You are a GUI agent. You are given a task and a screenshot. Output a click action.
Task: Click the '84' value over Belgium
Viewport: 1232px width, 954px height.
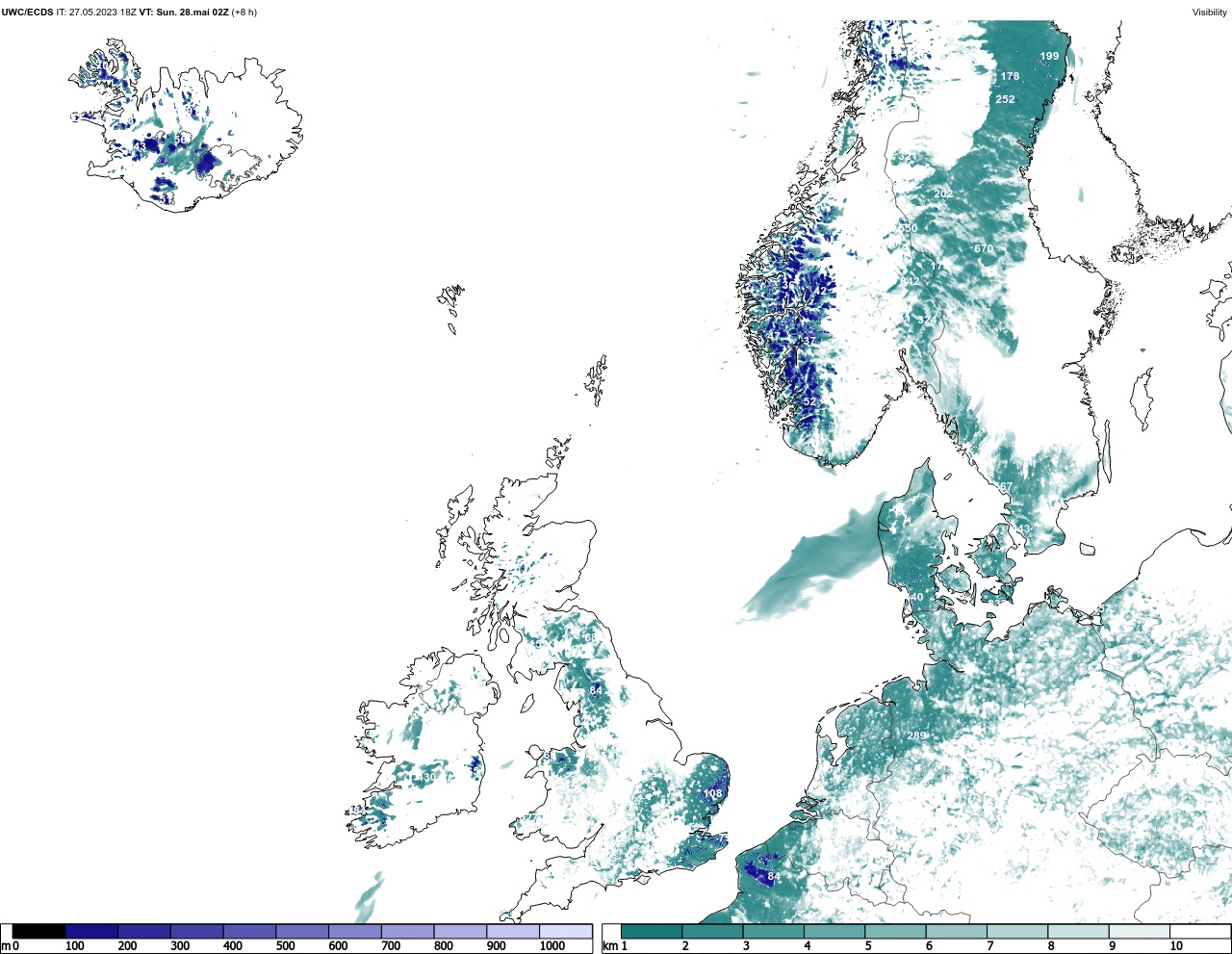(774, 877)
